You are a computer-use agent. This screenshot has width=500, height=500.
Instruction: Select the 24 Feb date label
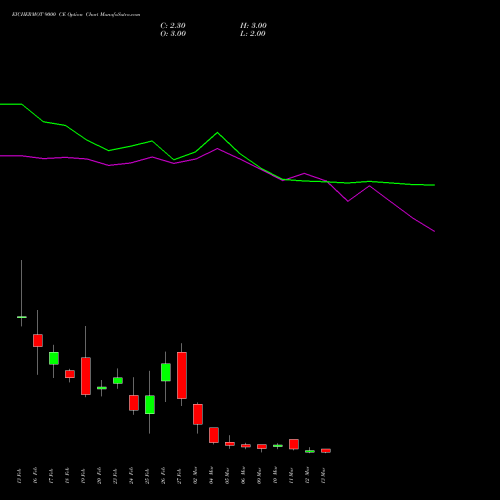point(131,475)
